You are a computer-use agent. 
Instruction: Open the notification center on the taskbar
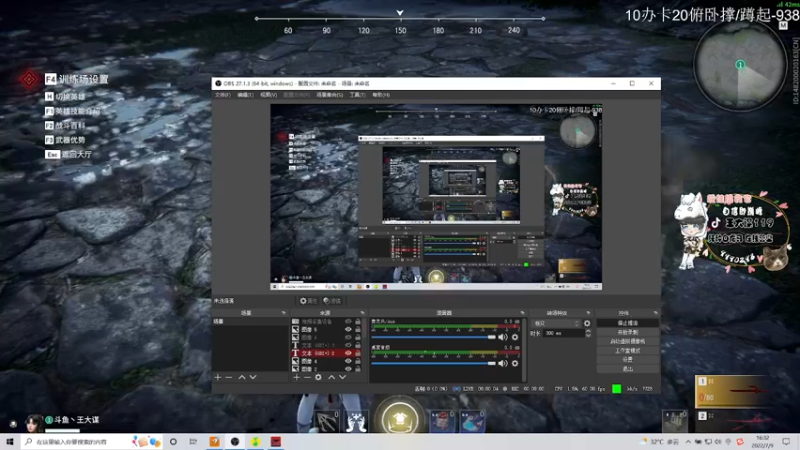(786, 441)
